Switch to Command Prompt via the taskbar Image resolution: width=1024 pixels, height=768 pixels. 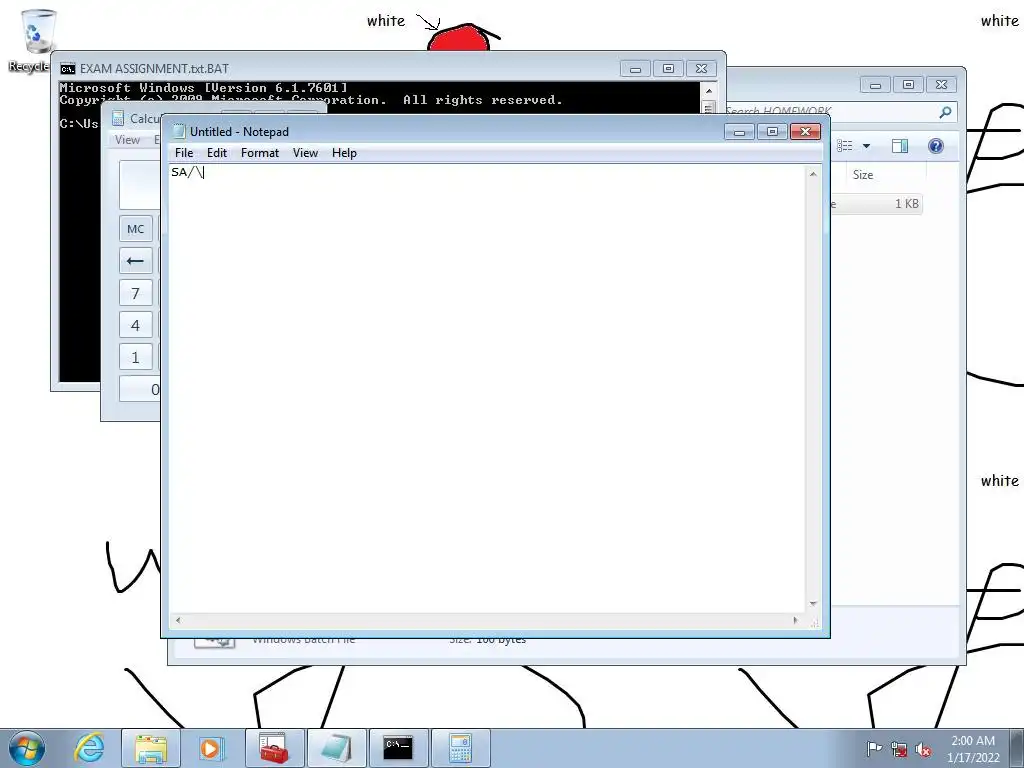(x=398, y=748)
